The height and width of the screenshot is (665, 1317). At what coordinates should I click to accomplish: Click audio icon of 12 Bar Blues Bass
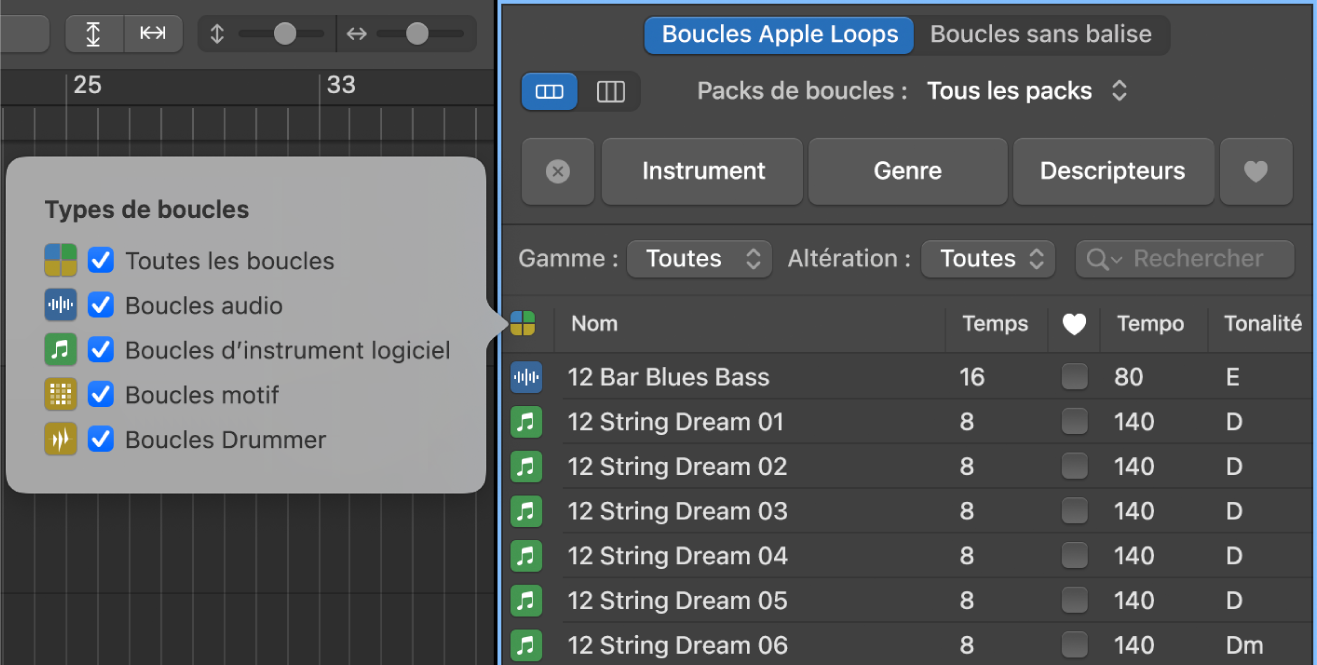point(526,377)
